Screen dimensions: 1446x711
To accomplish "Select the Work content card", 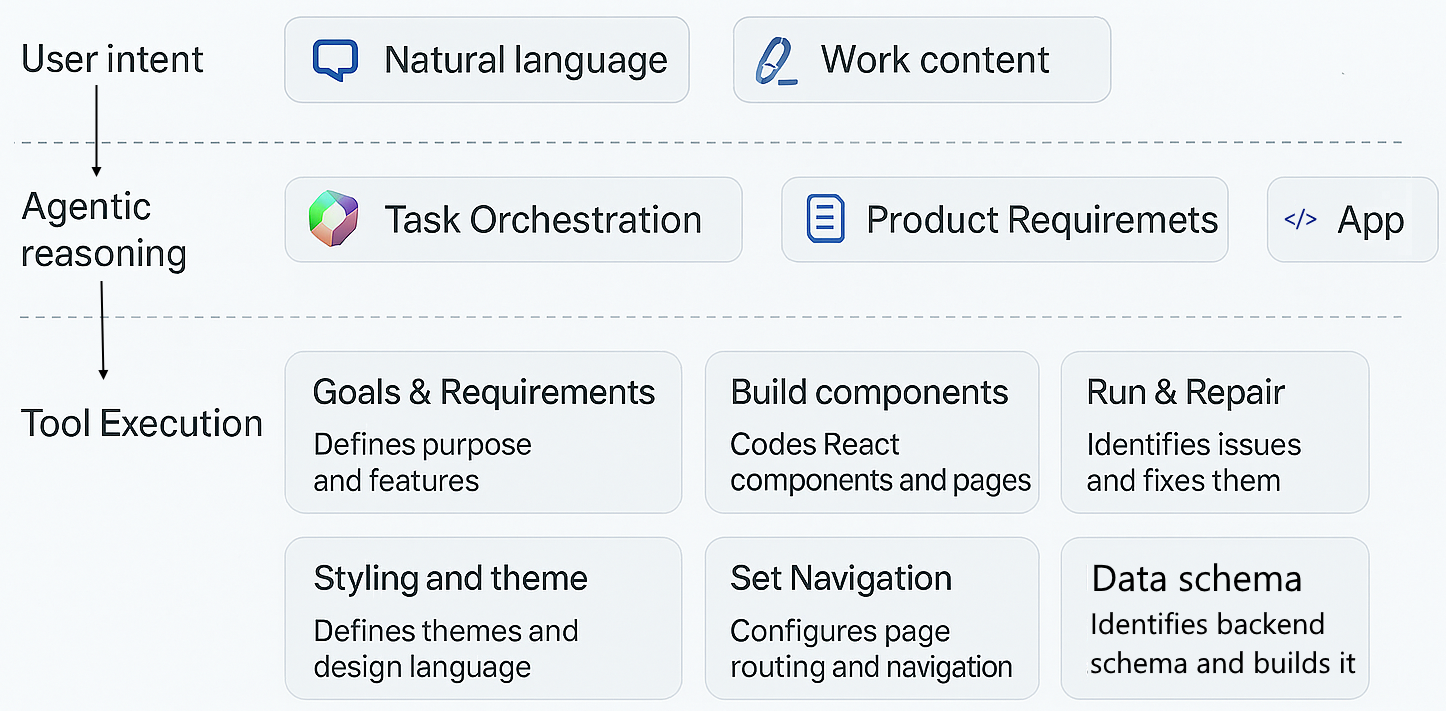I will (921, 60).
